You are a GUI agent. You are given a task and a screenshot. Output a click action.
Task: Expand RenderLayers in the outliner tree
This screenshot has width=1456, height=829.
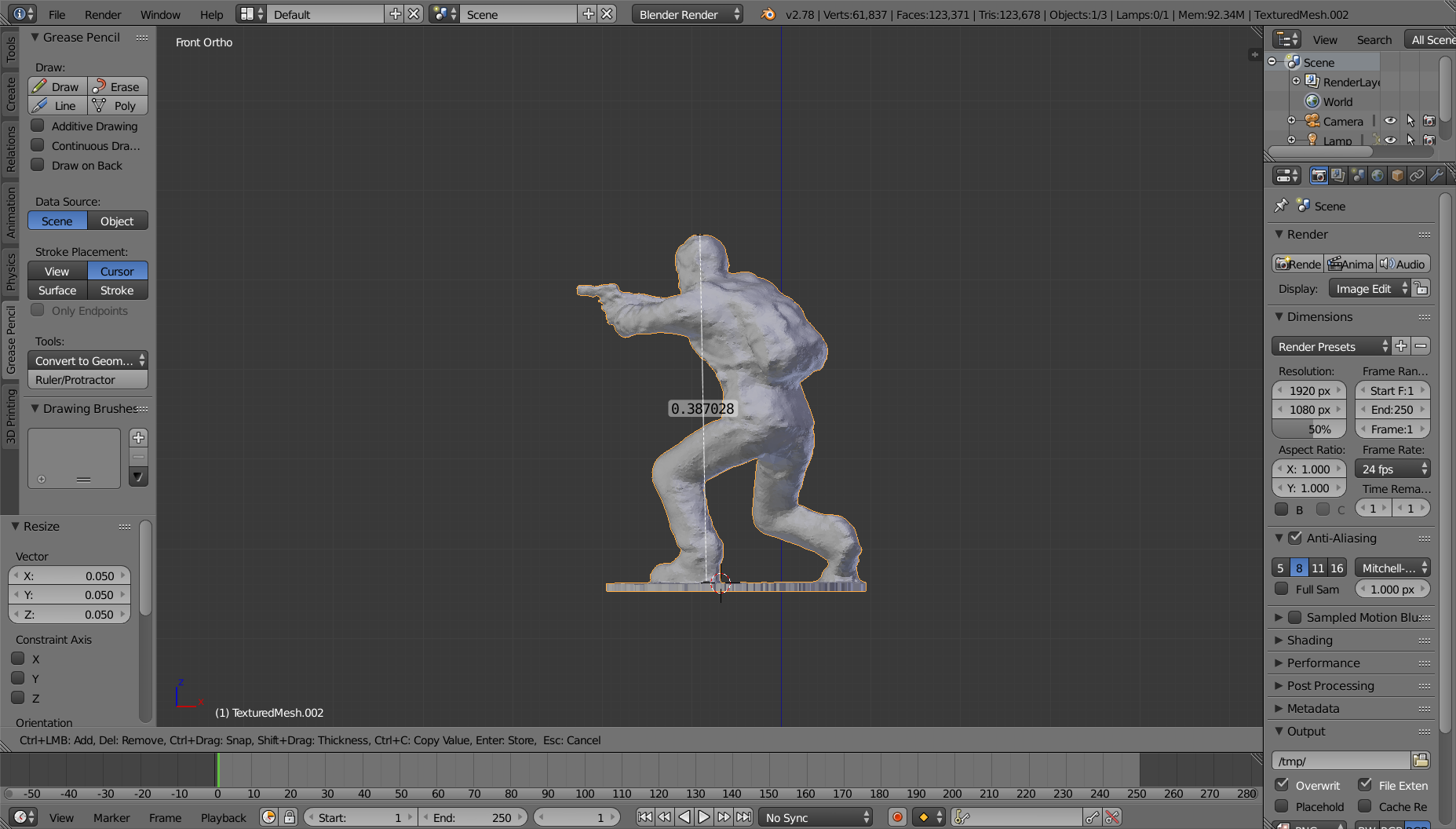click(x=1296, y=81)
